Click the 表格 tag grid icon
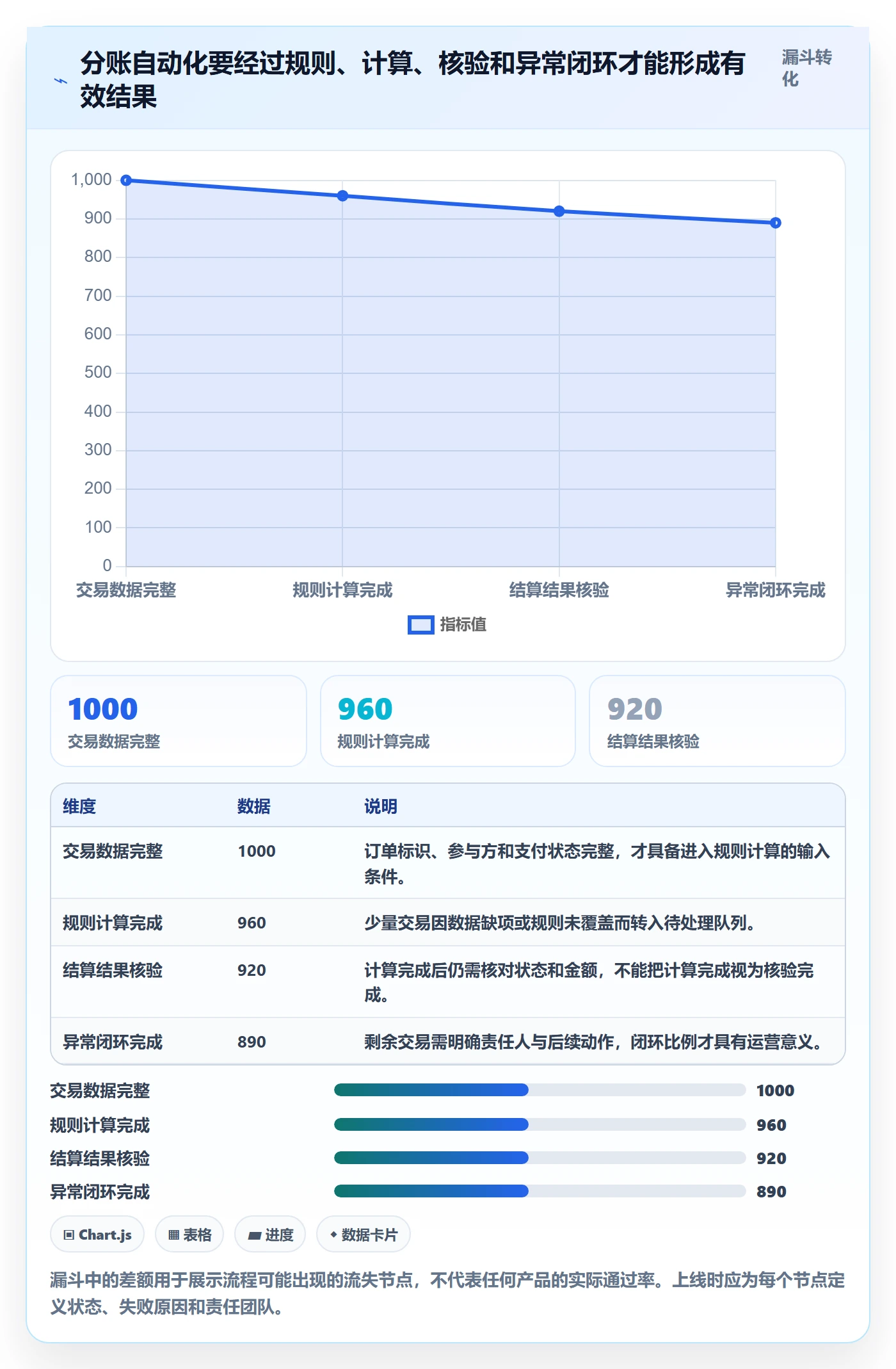The image size is (896, 1369). pyautogui.click(x=173, y=1235)
